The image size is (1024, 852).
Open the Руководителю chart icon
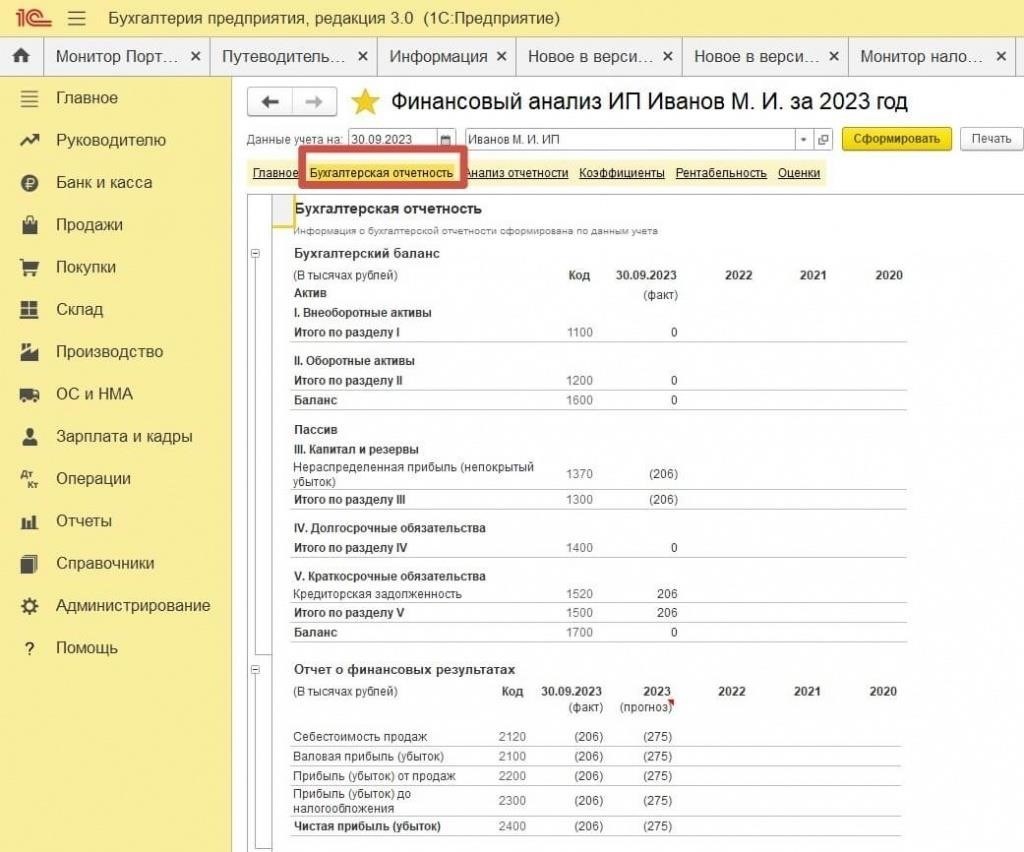click(29, 140)
